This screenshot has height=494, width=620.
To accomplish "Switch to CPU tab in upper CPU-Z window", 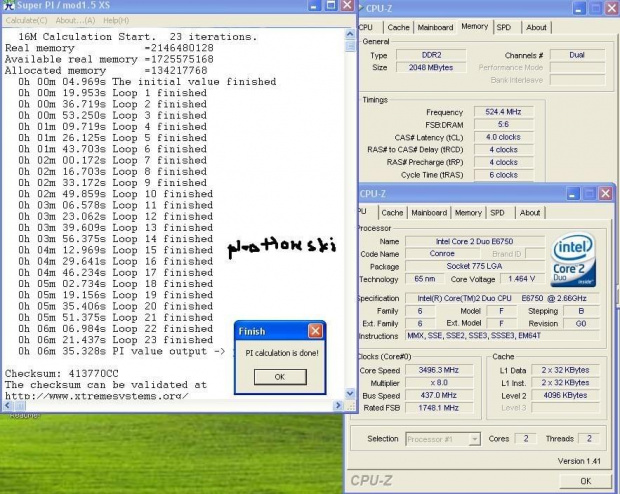I will 366,27.
